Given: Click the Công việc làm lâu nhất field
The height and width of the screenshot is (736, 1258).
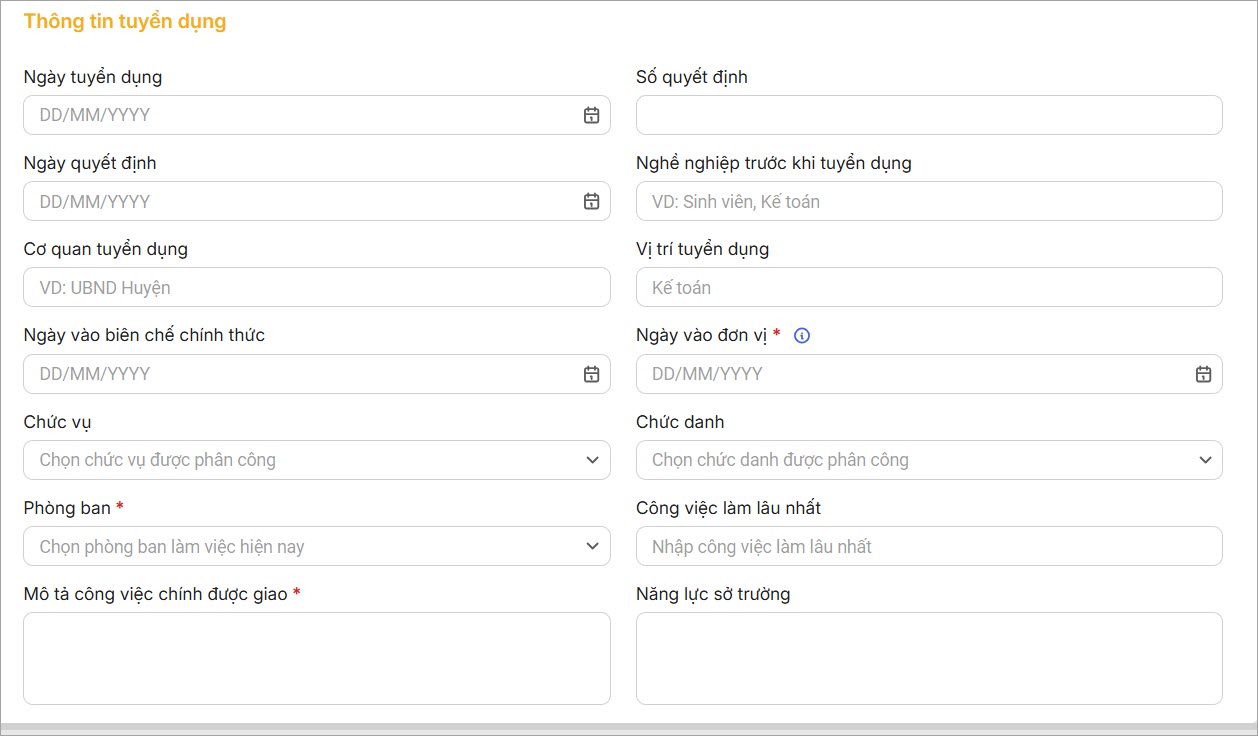Looking at the screenshot, I should (928, 546).
